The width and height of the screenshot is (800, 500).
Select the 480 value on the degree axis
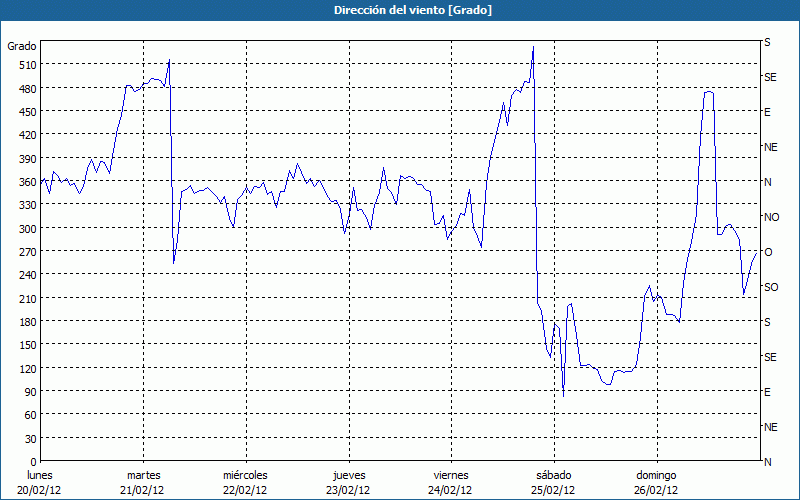(27, 88)
